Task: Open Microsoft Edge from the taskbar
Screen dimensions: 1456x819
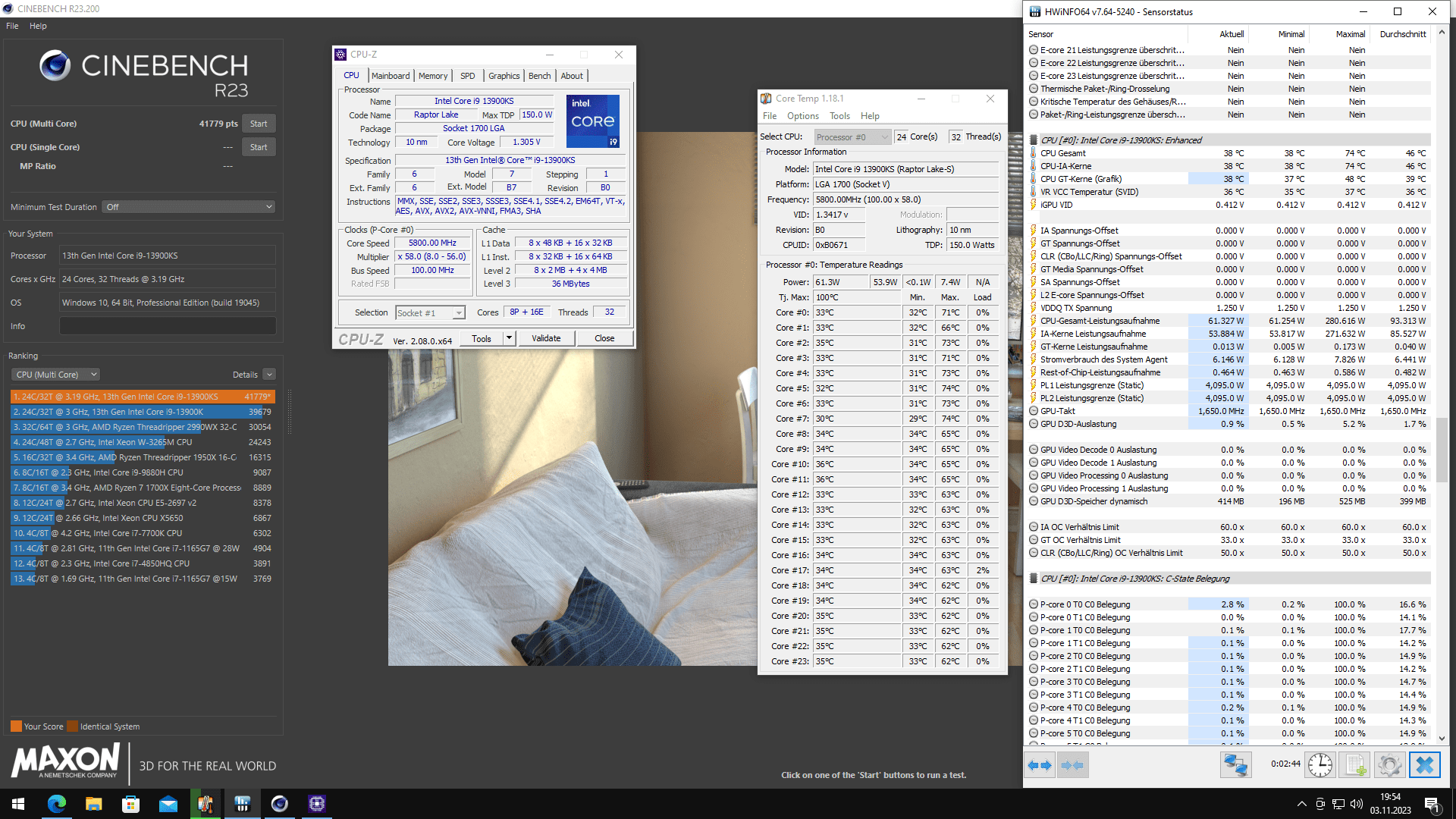Action: click(x=57, y=804)
